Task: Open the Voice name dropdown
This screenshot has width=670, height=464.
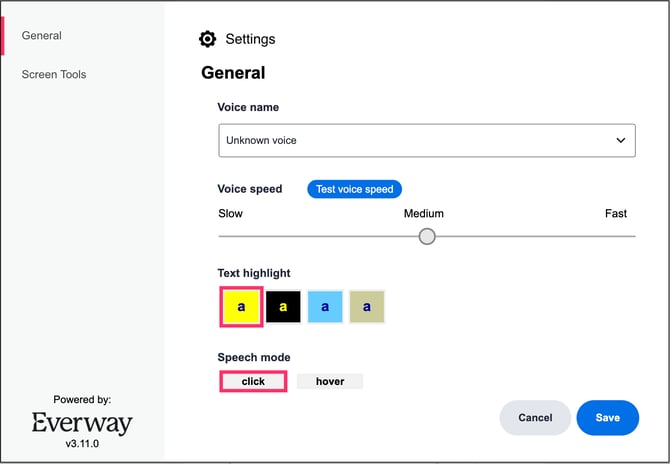Action: tap(427, 140)
